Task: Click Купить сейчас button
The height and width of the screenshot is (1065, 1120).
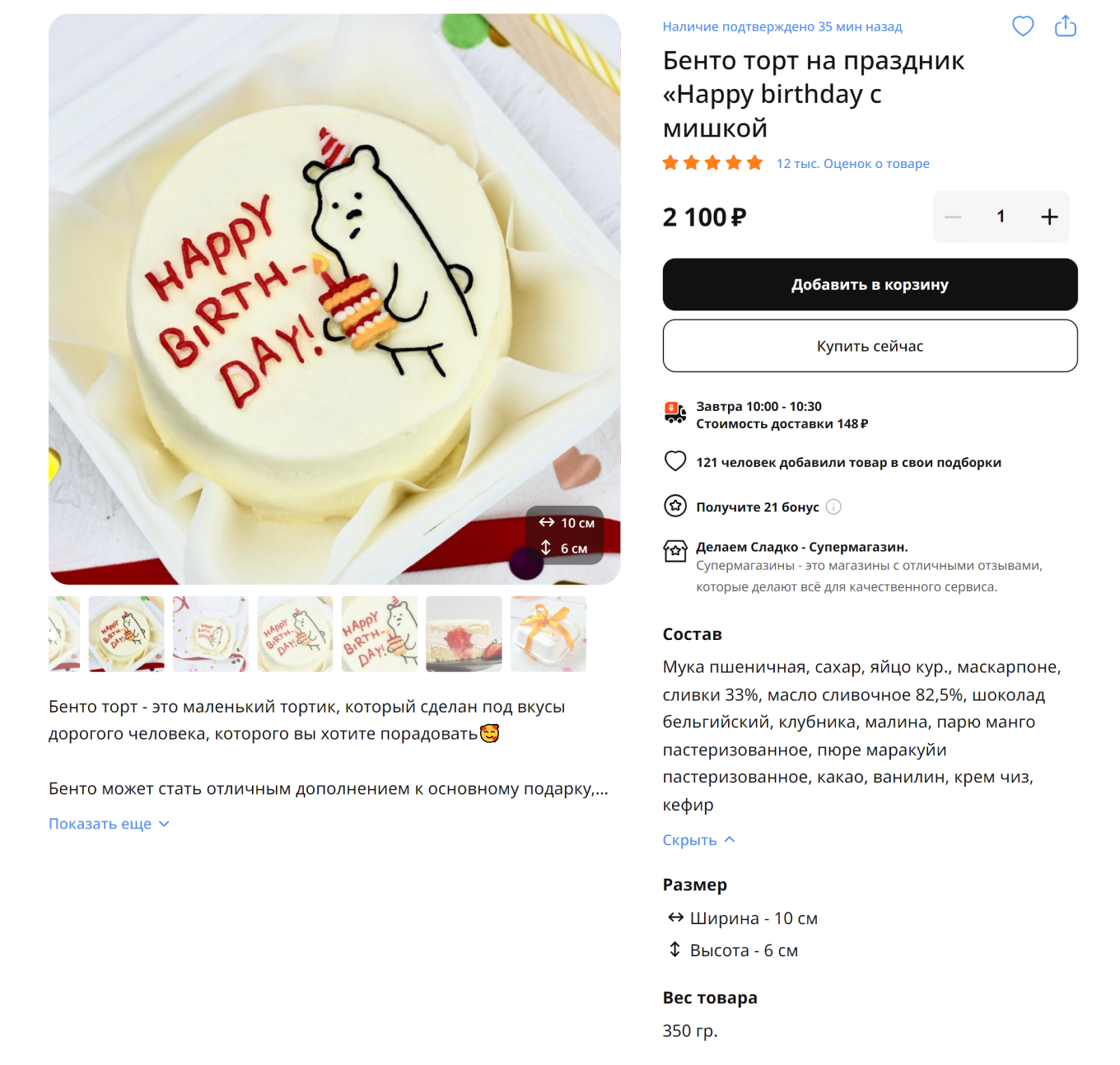Action: tap(870, 346)
